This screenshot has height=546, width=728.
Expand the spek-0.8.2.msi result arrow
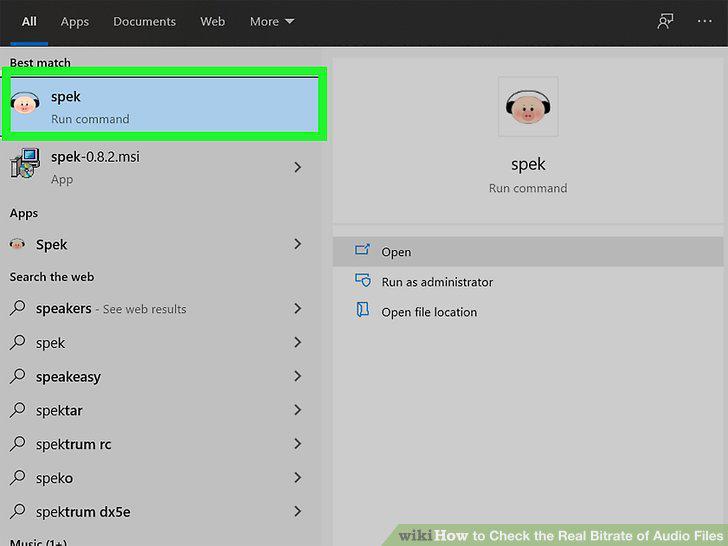pyautogui.click(x=298, y=167)
